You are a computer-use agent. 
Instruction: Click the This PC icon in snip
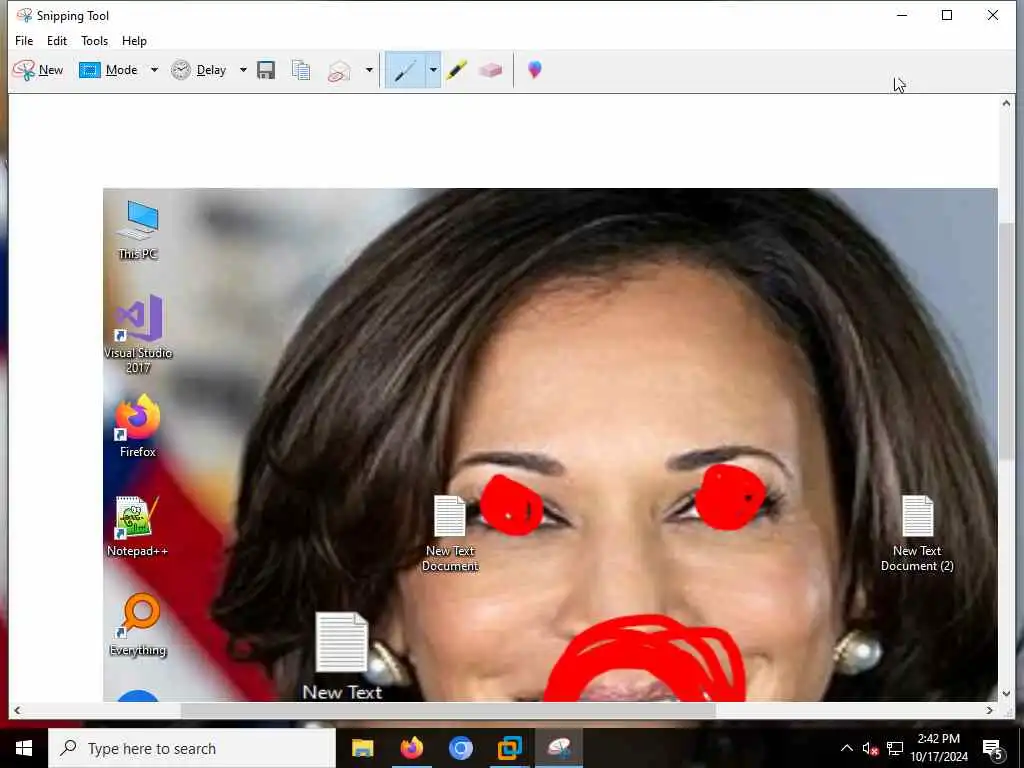[138, 230]
